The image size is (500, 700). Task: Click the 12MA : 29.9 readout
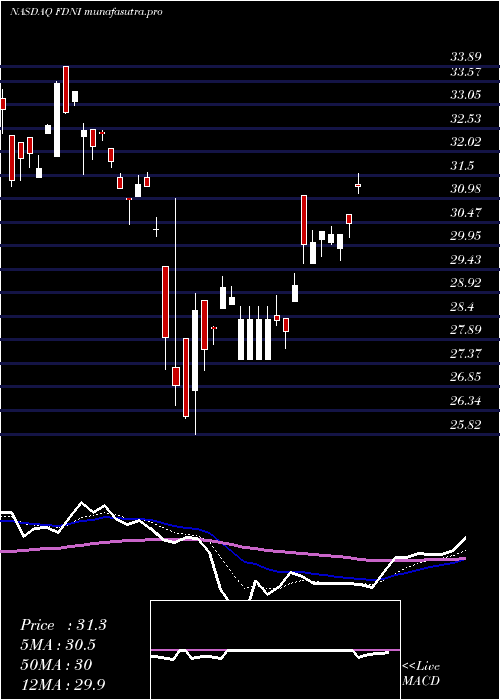point(63,684)
